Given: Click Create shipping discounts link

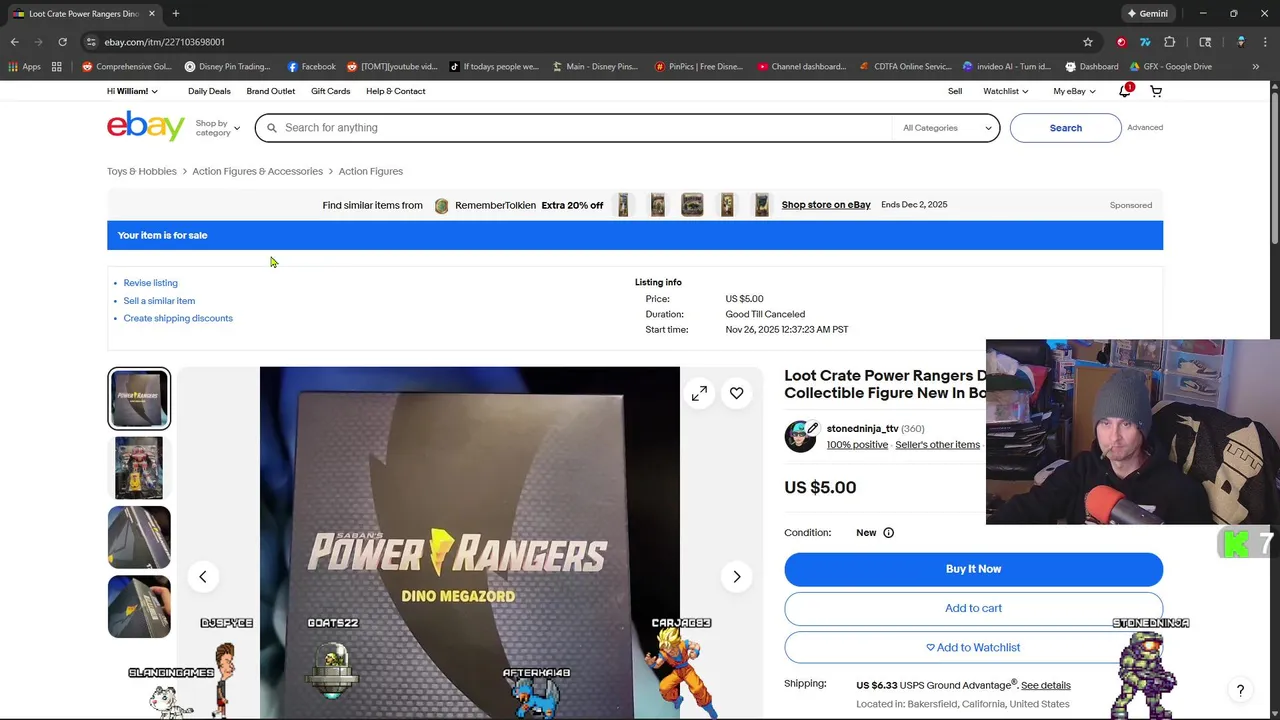Looking at the screenshot, I should coord(178,319).
